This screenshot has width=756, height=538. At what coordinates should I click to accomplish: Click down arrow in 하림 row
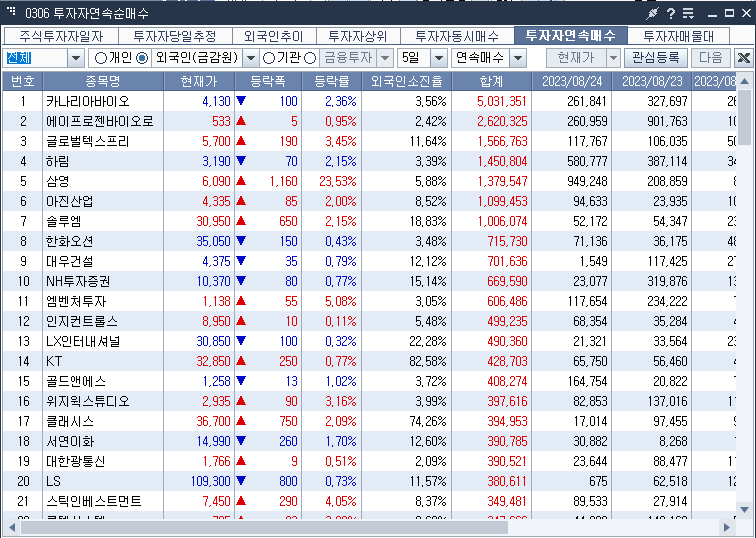click(241, 161)
